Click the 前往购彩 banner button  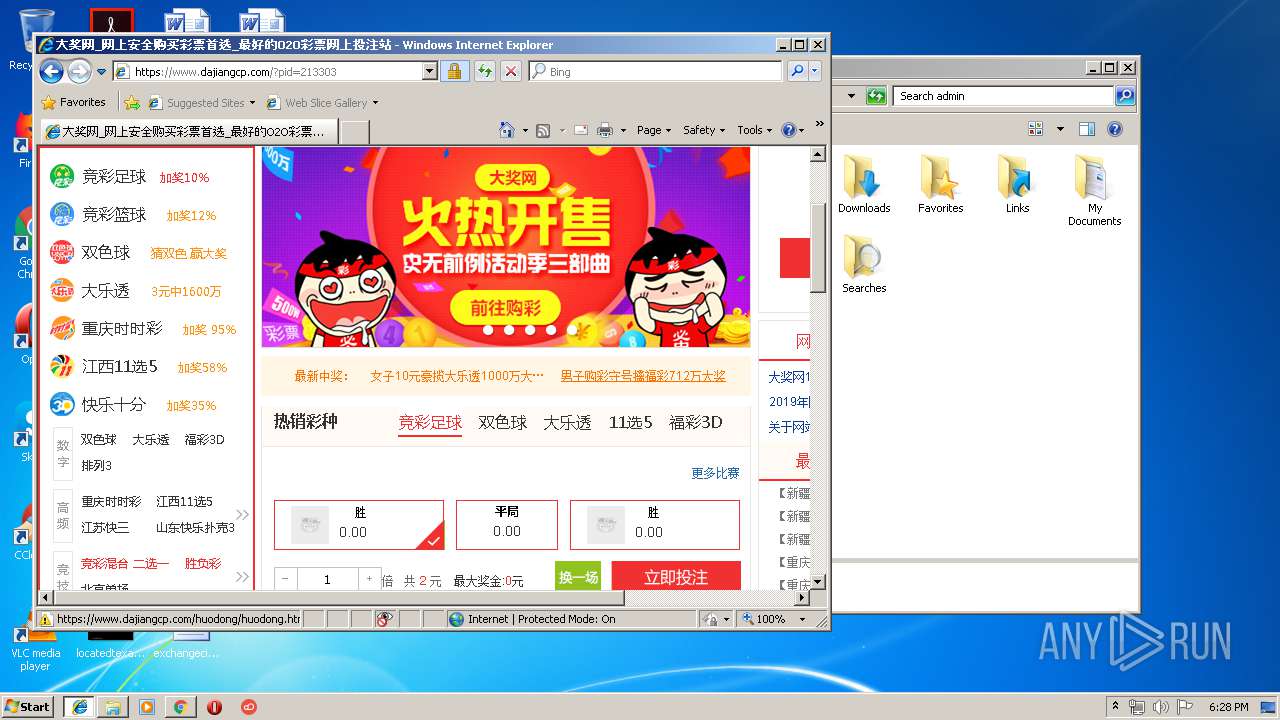(505, 307)
